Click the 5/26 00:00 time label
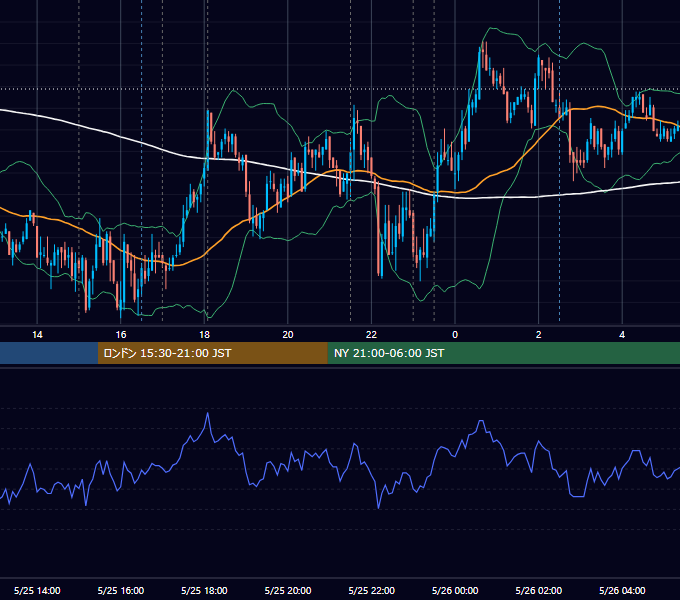The height and width of the screenshot is (600, 680). [455, 590]
